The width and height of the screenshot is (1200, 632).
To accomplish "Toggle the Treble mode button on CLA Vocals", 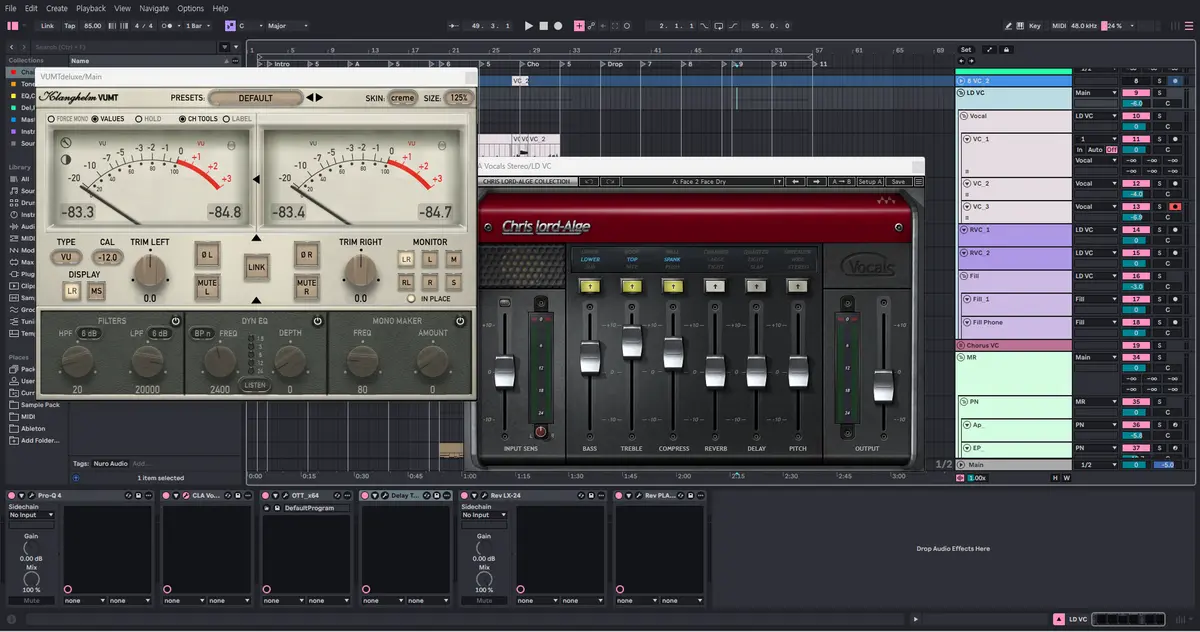I will click(631, 286).
